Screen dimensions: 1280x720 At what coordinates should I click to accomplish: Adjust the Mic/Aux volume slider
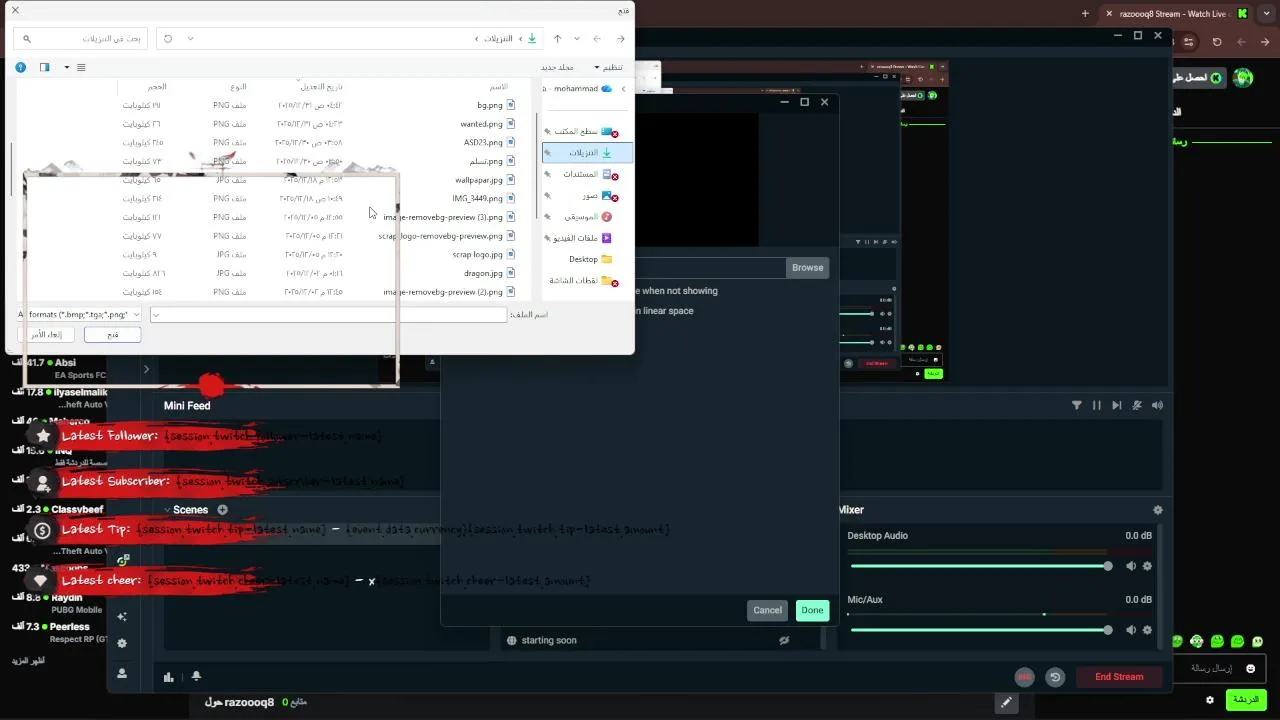point(980,630)
